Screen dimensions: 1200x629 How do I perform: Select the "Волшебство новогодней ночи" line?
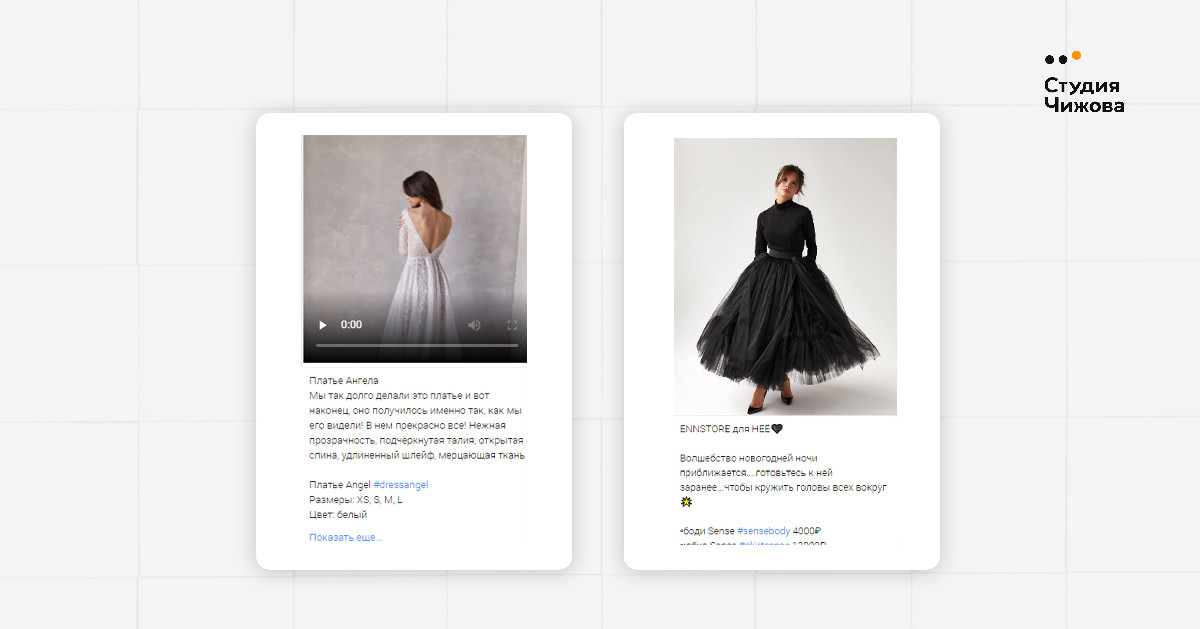point(748,458)
